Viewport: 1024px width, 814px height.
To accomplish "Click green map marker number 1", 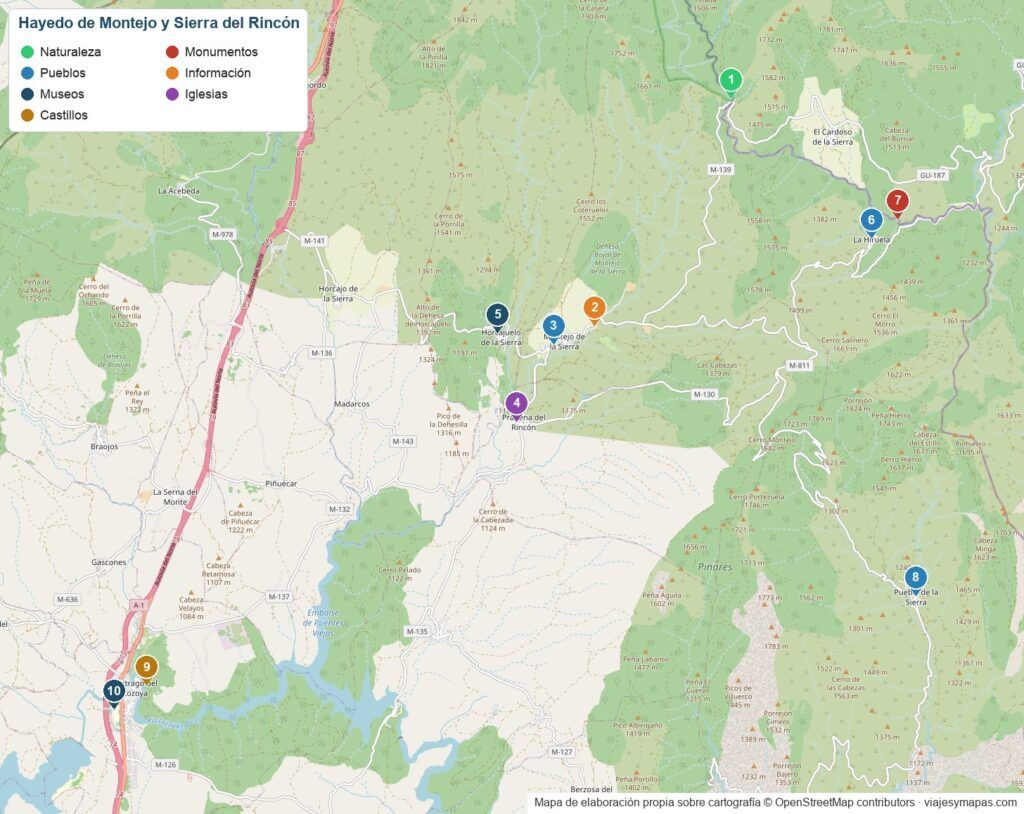I will click(x=731, y=82).
